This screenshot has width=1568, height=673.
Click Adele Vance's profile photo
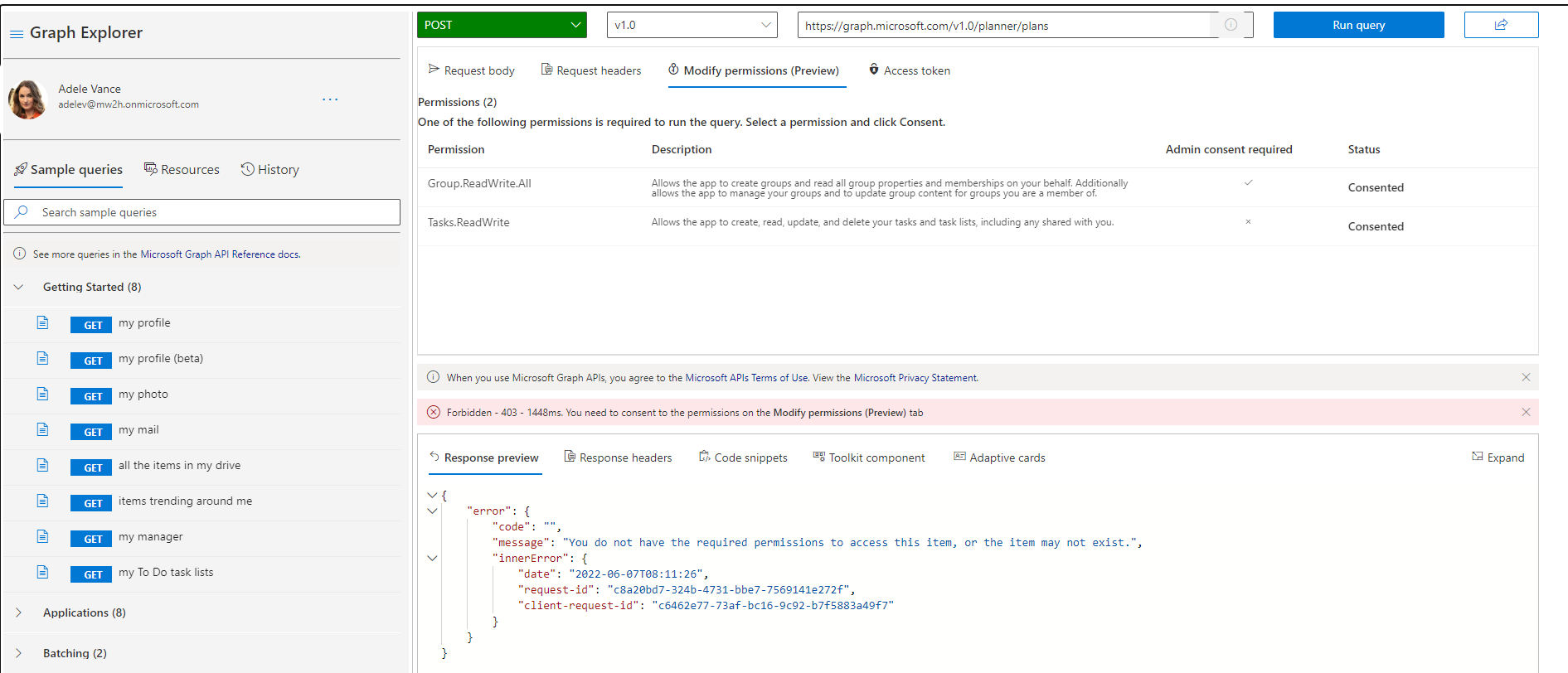coord(27,99)
